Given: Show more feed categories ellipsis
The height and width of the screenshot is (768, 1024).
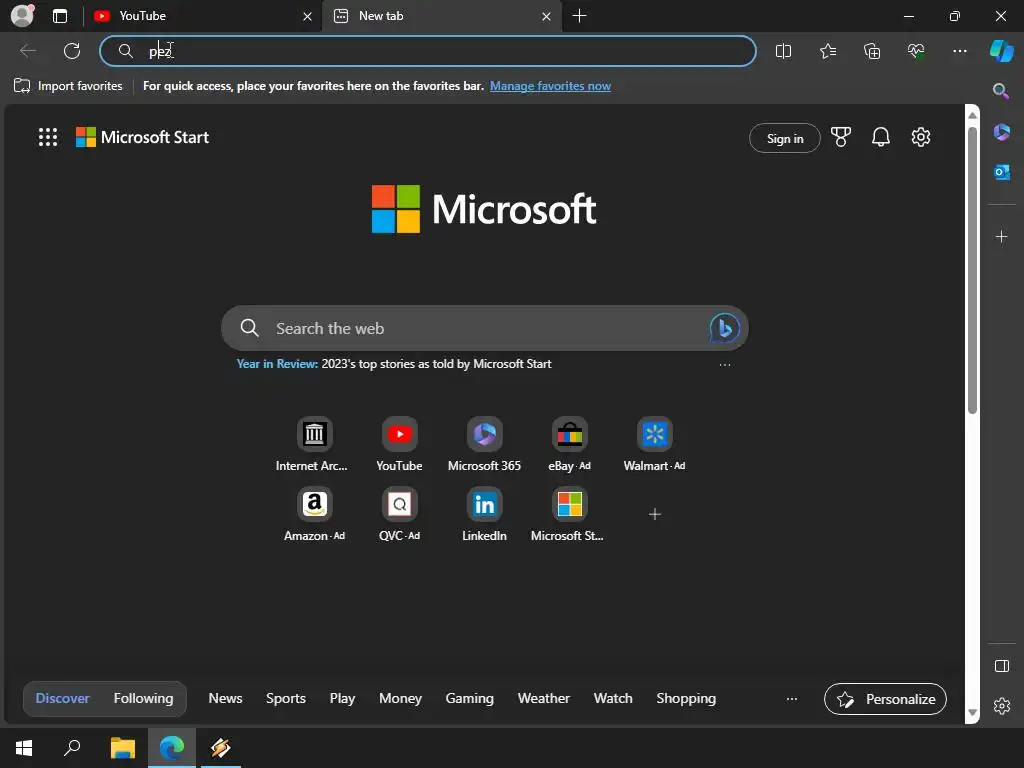Looking at the screenshot, I should tap(792, 699).
